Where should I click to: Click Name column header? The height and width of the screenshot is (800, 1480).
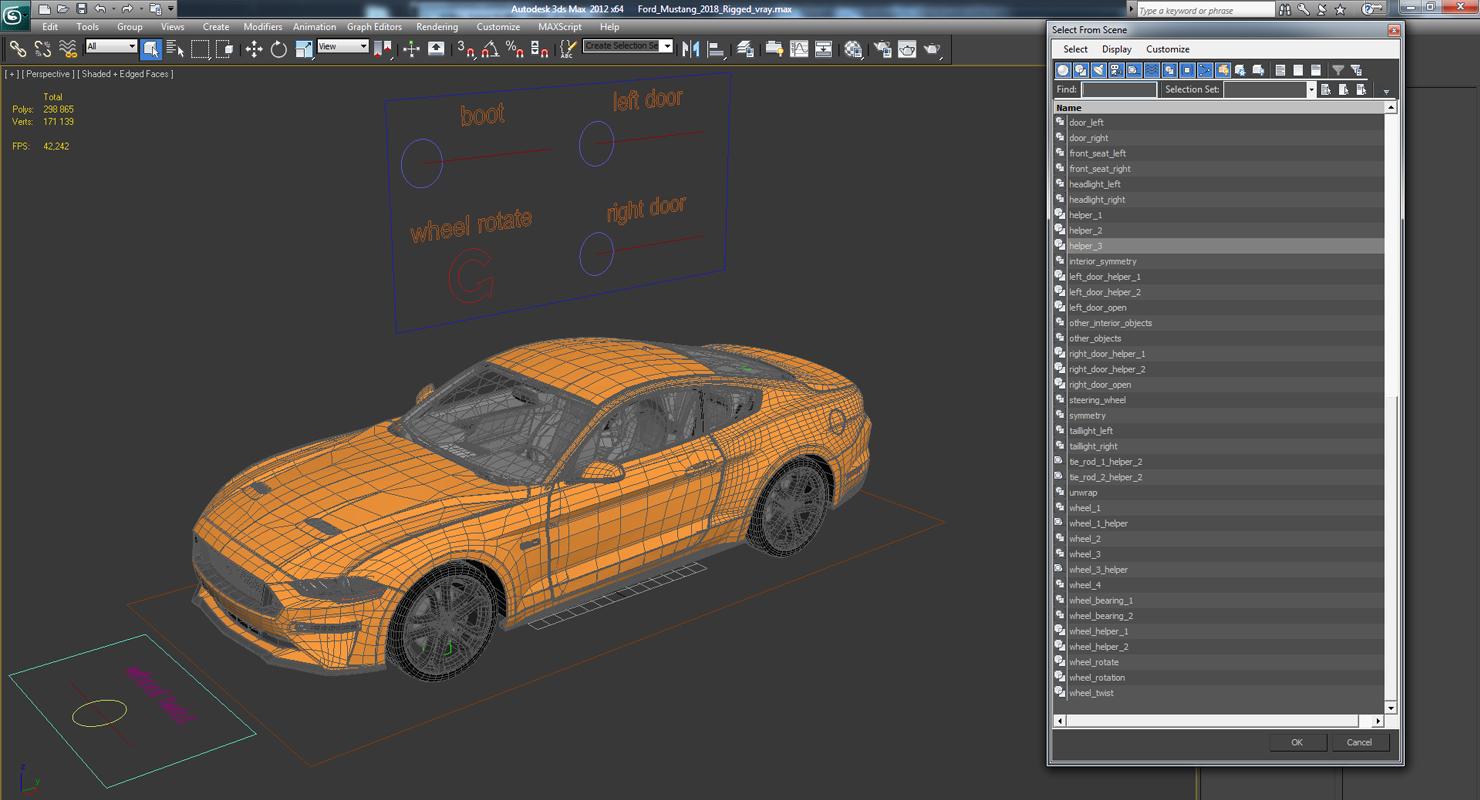[1219, 107]
